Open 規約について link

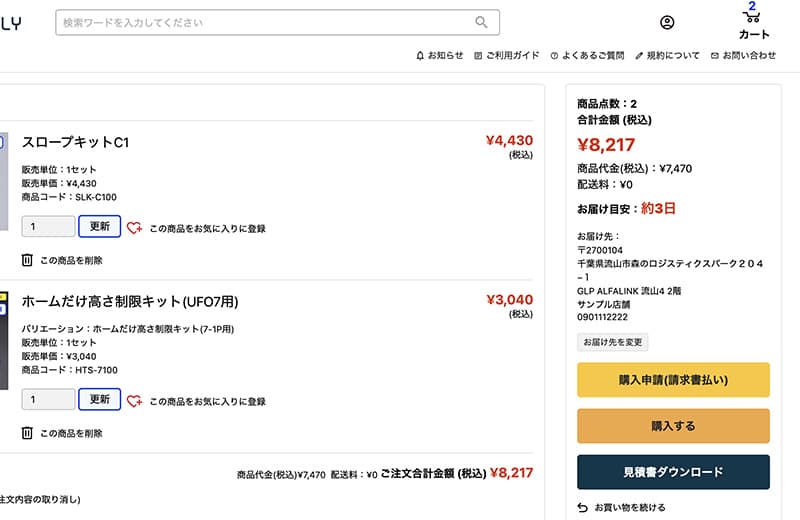point(667,55)
